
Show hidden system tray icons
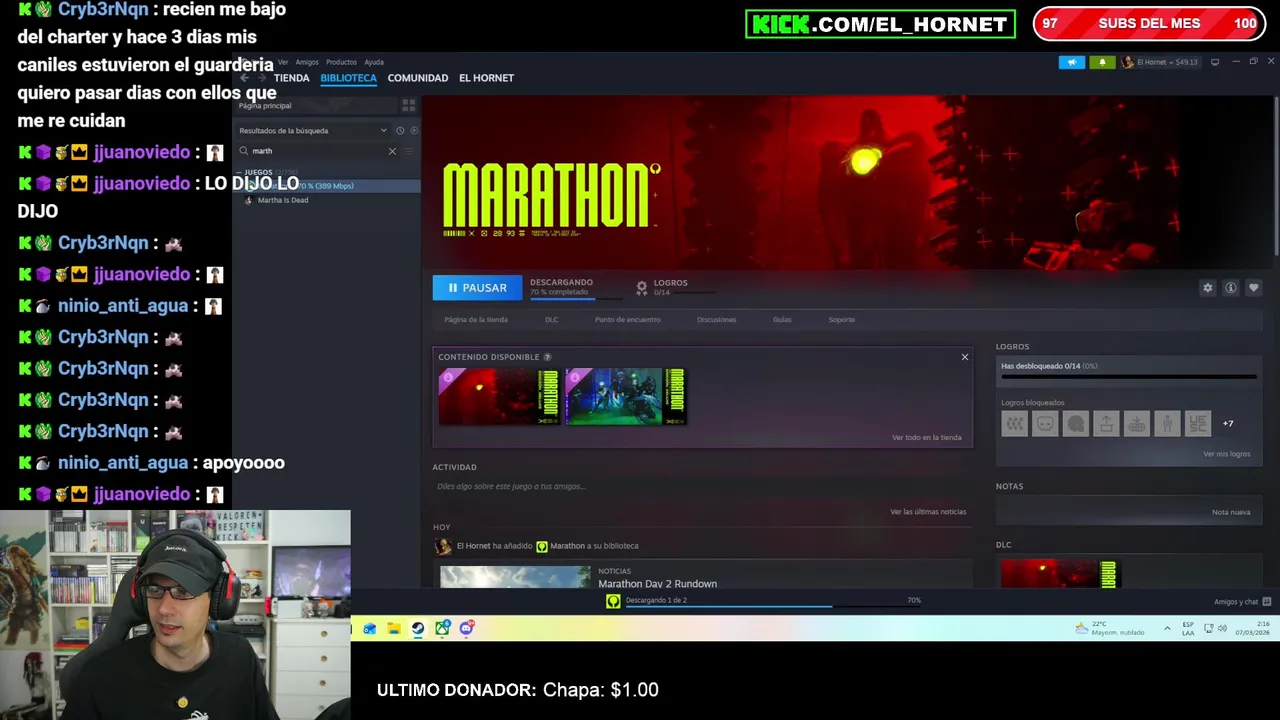coord(1167,629)
